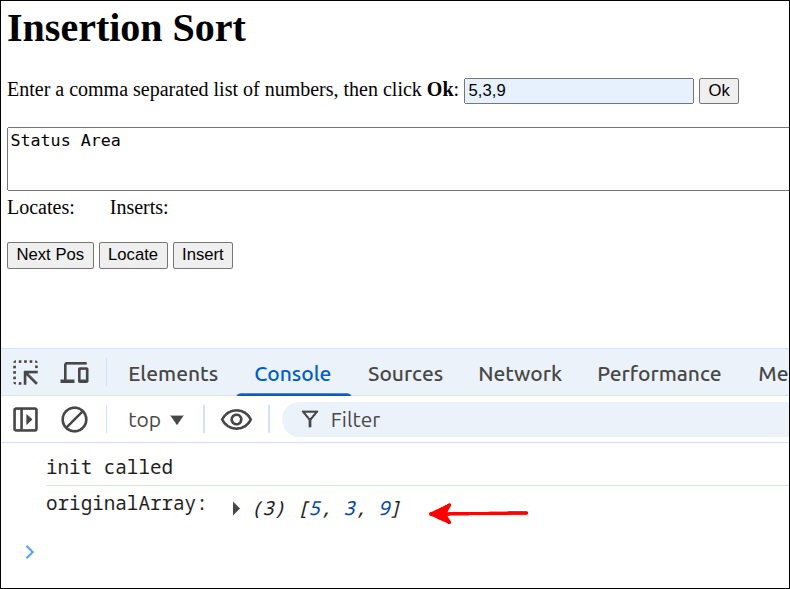Open the Sources tab
The image size is (790, 589).
(405, 374)
